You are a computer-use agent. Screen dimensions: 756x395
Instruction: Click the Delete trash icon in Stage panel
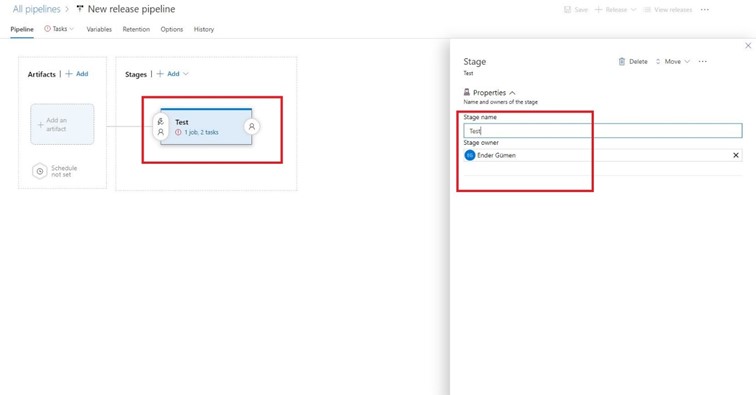pos(621,62)
